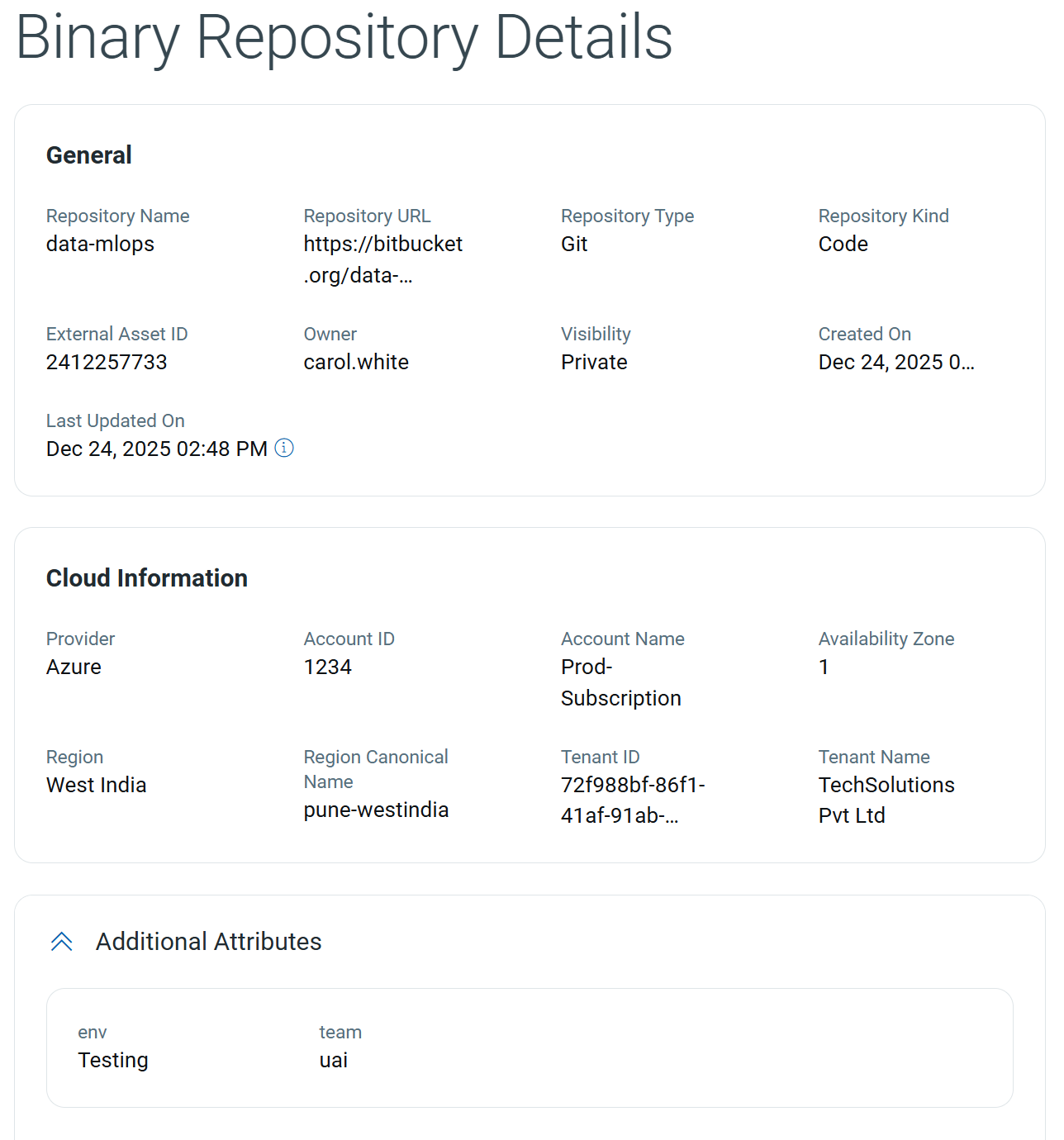Click the Additional Attributes heading
Viewport: 1064px width, 1140px height.
click(208, 942)
